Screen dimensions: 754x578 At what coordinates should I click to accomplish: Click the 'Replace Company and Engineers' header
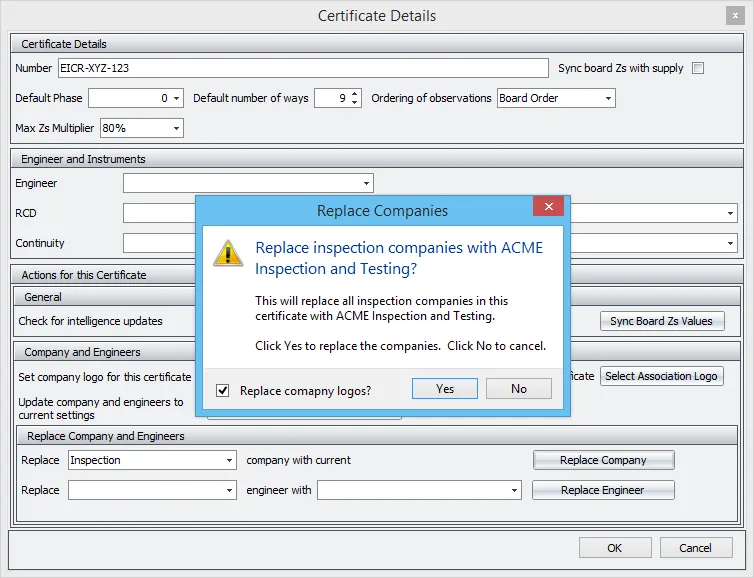(106, 436)
